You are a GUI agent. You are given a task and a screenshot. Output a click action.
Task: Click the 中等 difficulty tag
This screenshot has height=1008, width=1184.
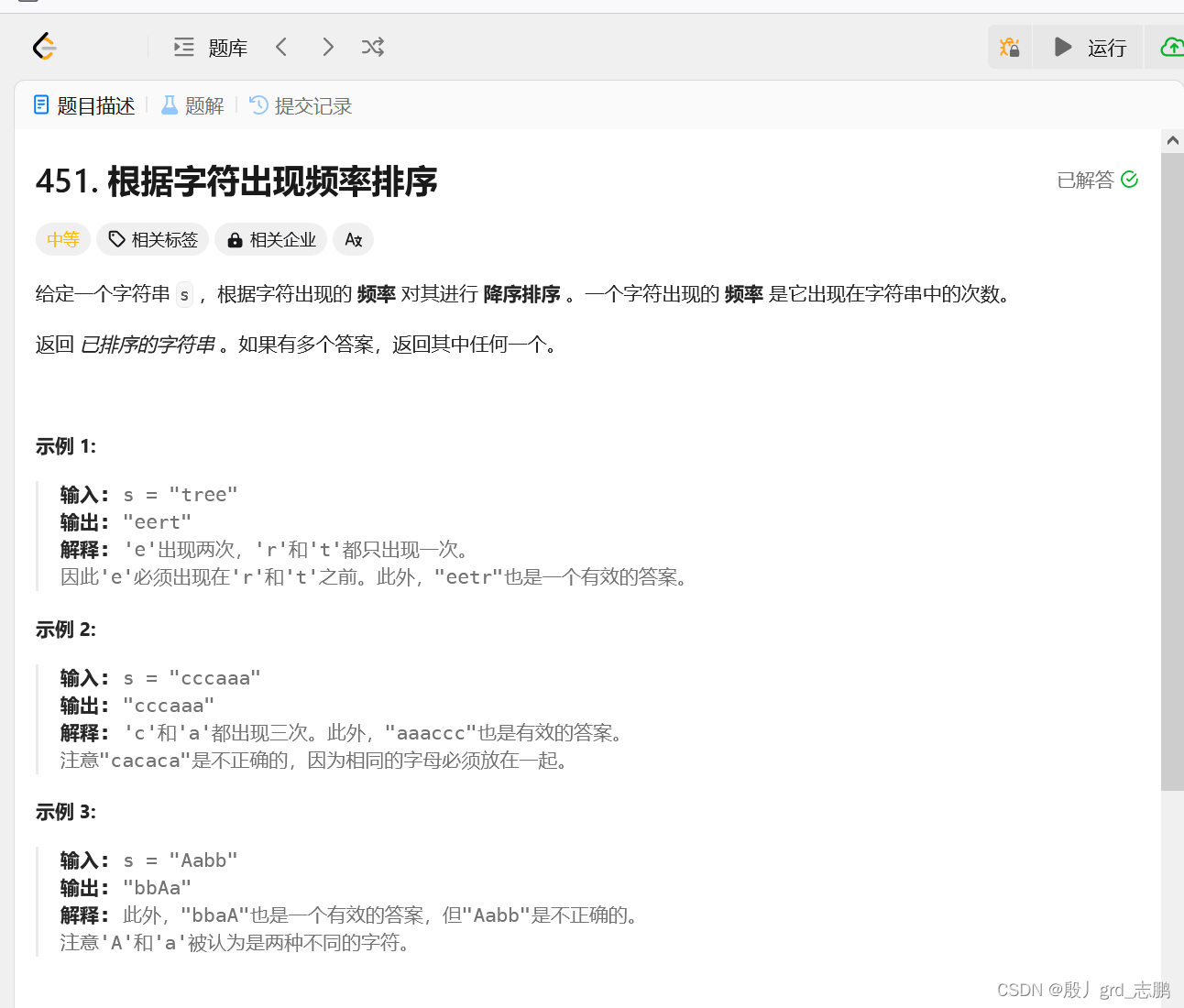(x=63, y=240)
